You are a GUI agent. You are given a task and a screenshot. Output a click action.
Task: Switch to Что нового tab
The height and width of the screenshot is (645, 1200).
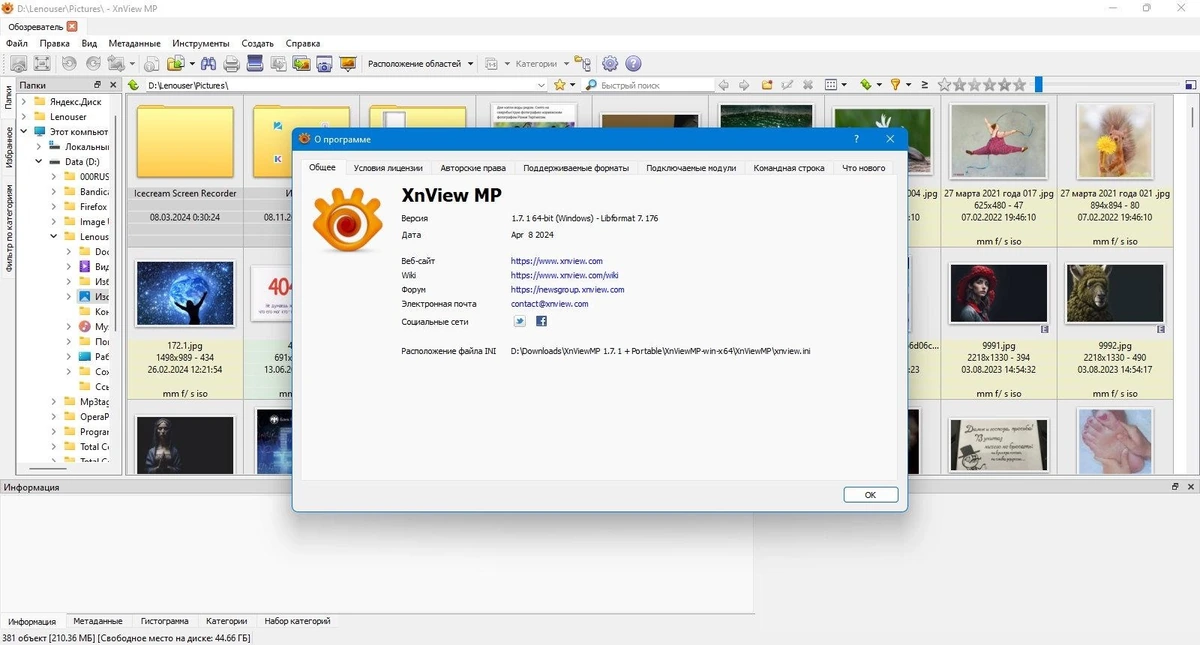[864, 168]
